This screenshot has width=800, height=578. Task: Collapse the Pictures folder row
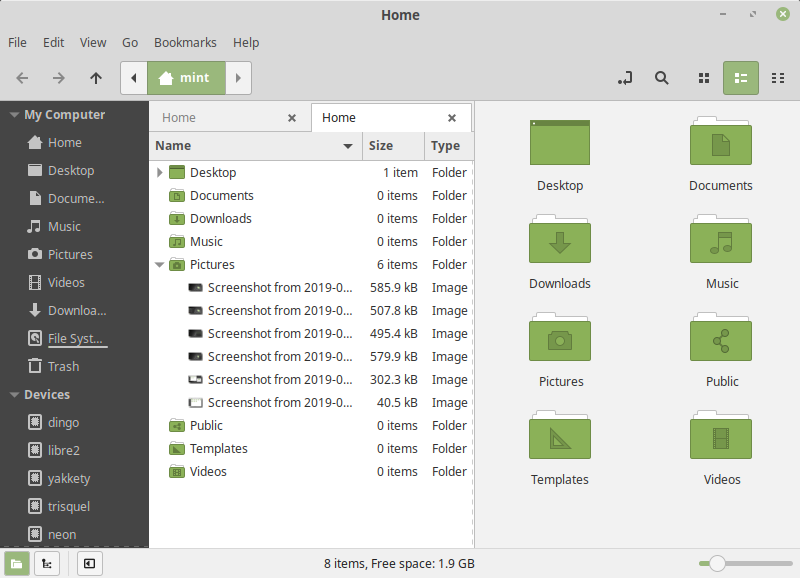click(159, 264)
